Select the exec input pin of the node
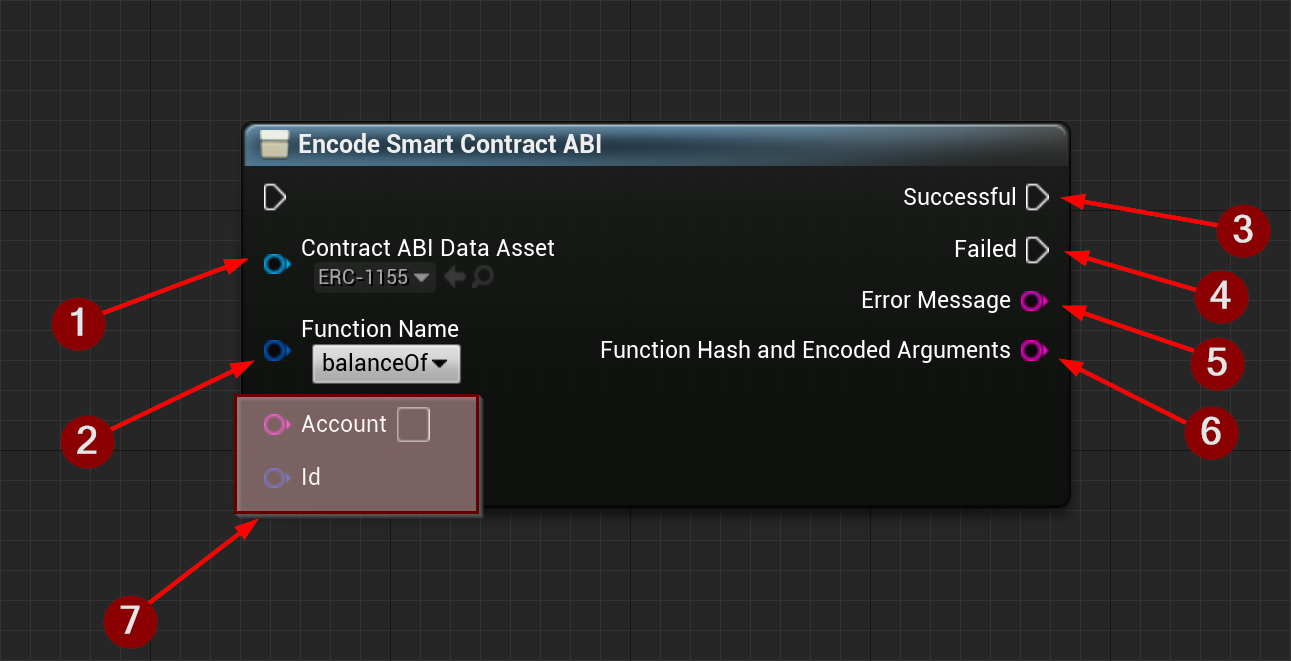This screenshot has height=661, width=1291. coord(274,197)
